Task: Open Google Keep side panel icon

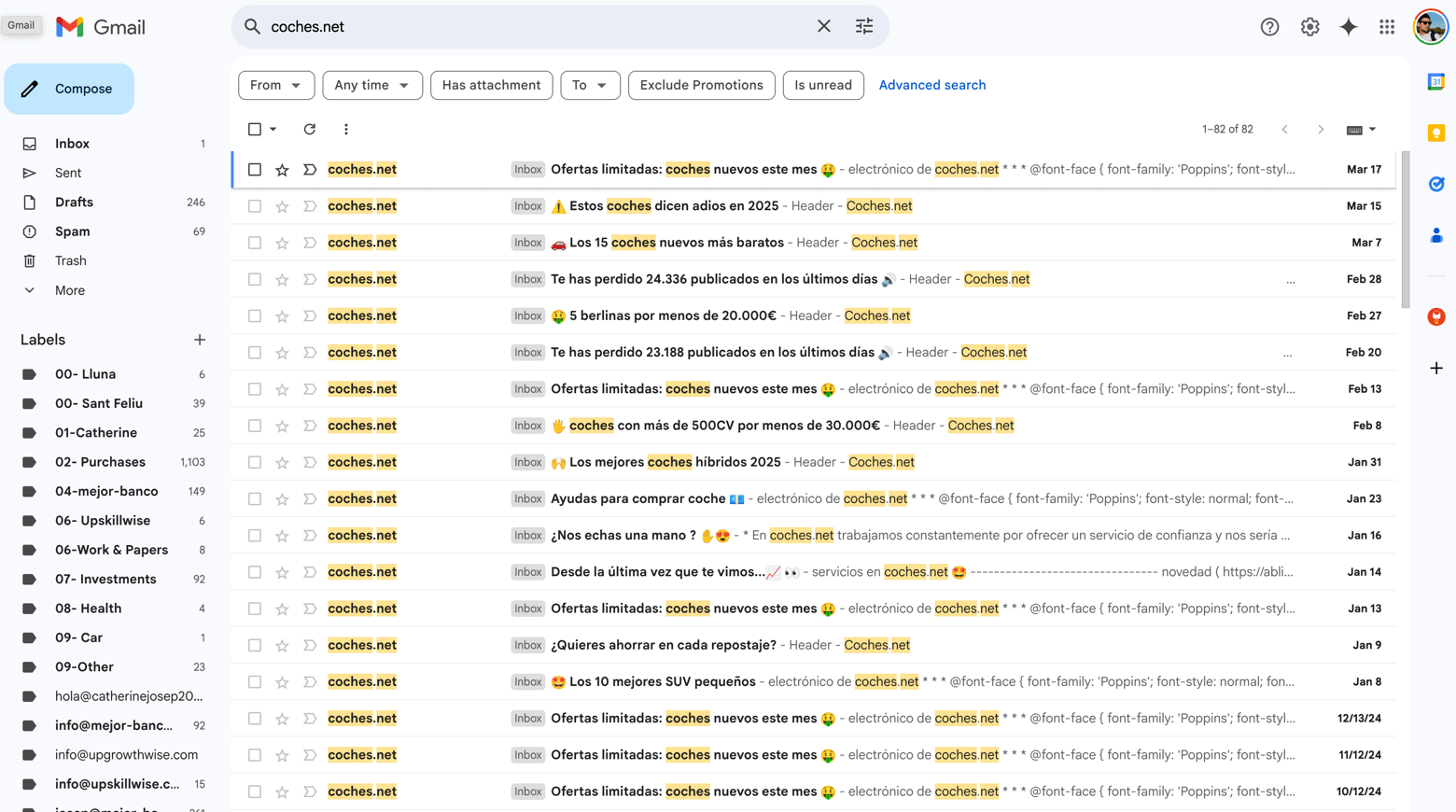Action: [x=1436, y=133]
